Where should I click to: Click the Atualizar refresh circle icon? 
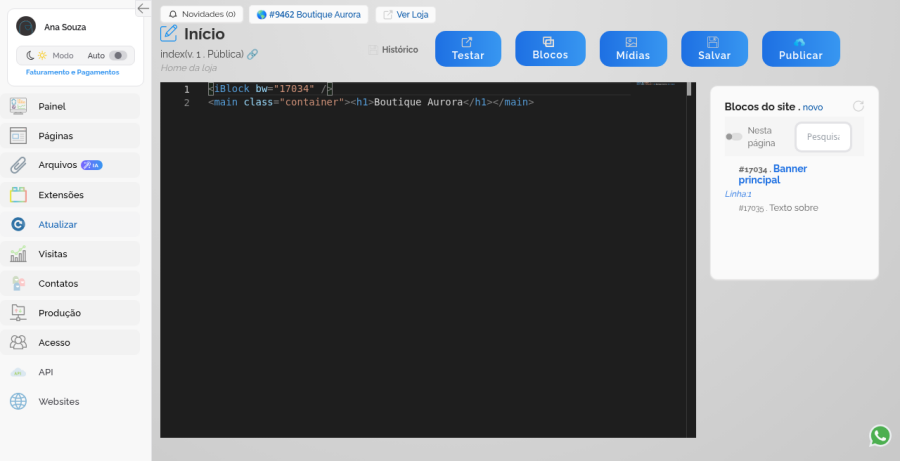coord(18,224)
